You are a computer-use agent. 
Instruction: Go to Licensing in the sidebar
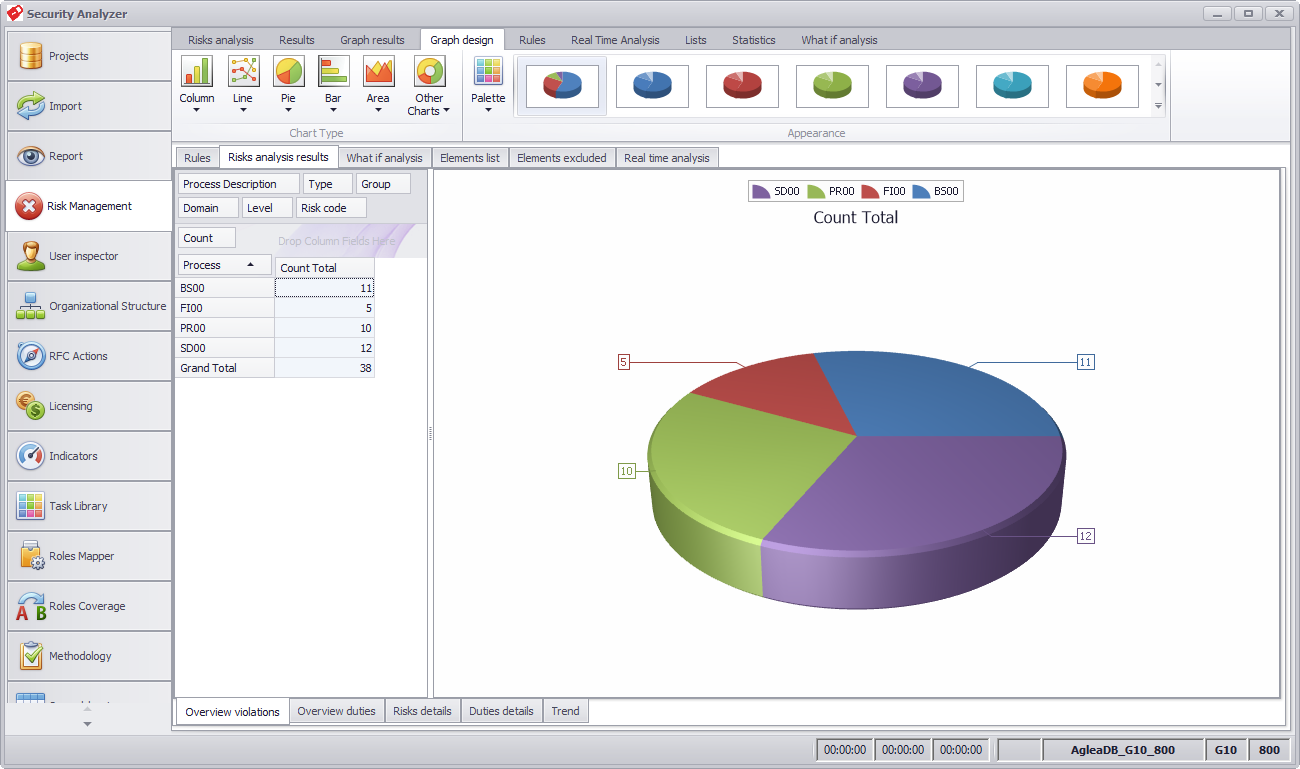tap(89, 406)
